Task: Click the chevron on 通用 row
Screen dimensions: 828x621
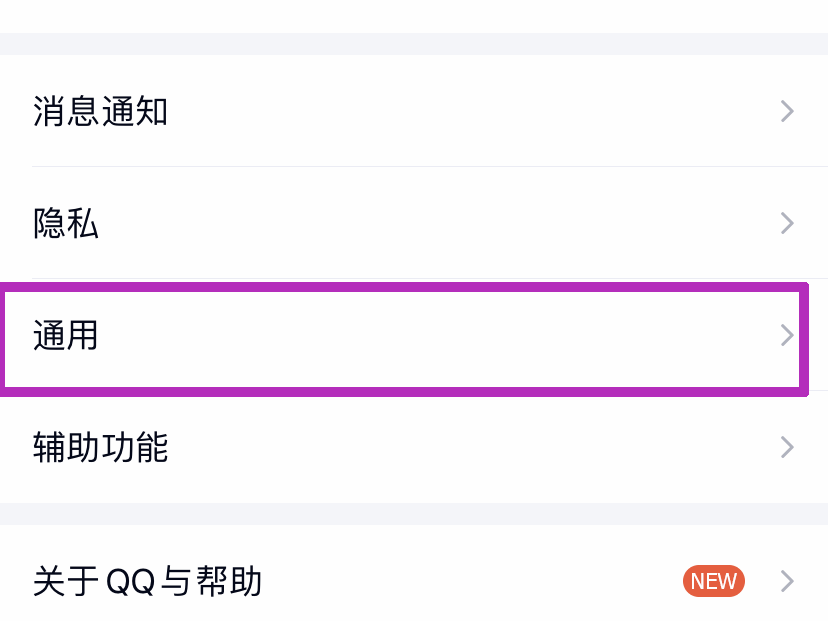Action: (x=786, y=336)
